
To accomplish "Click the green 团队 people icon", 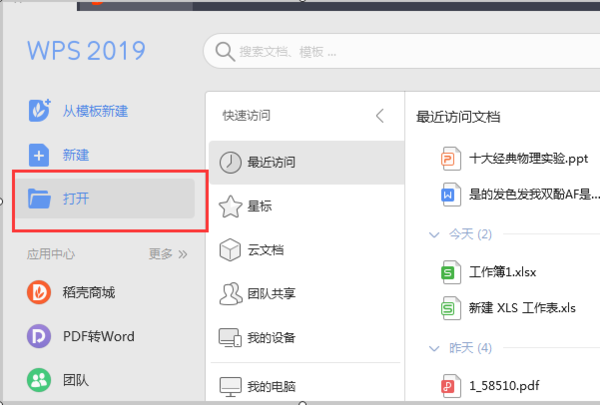I will (x=39, y=380).
